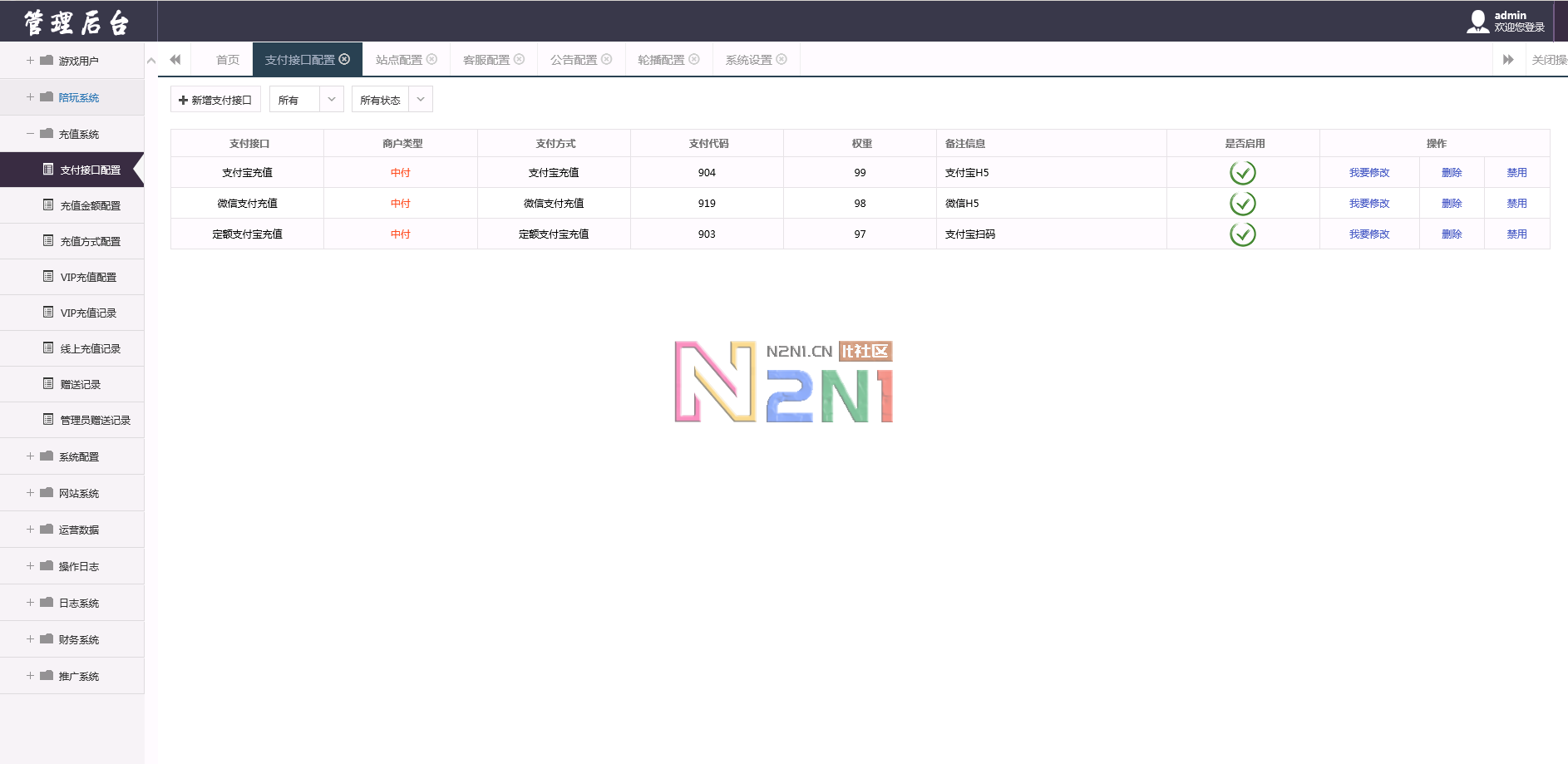Image resolution: width=1568 pixels, height=764 pixels.
Task: Click 新增支付接口 button
Action: pos(215,100)
